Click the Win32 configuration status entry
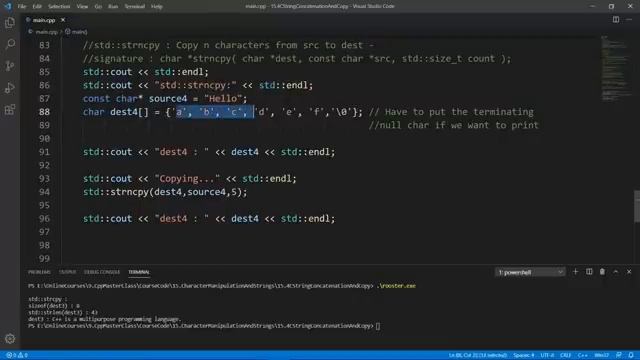 coord(602,355)
